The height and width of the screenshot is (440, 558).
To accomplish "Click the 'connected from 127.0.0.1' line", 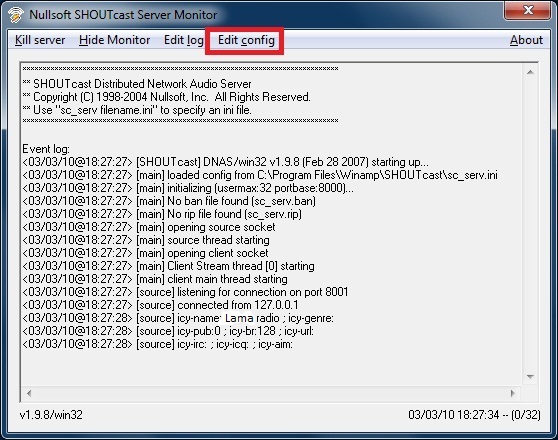I will 160,305.
